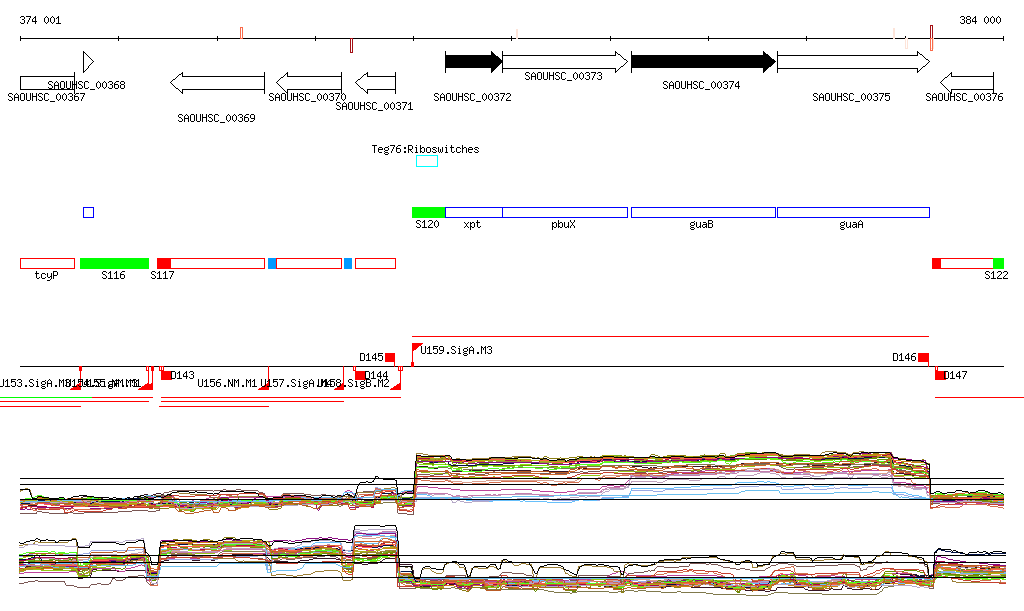
Task: Click the black SAOUHSC_00372 gene arrow
Action: [x=472, y=62]
